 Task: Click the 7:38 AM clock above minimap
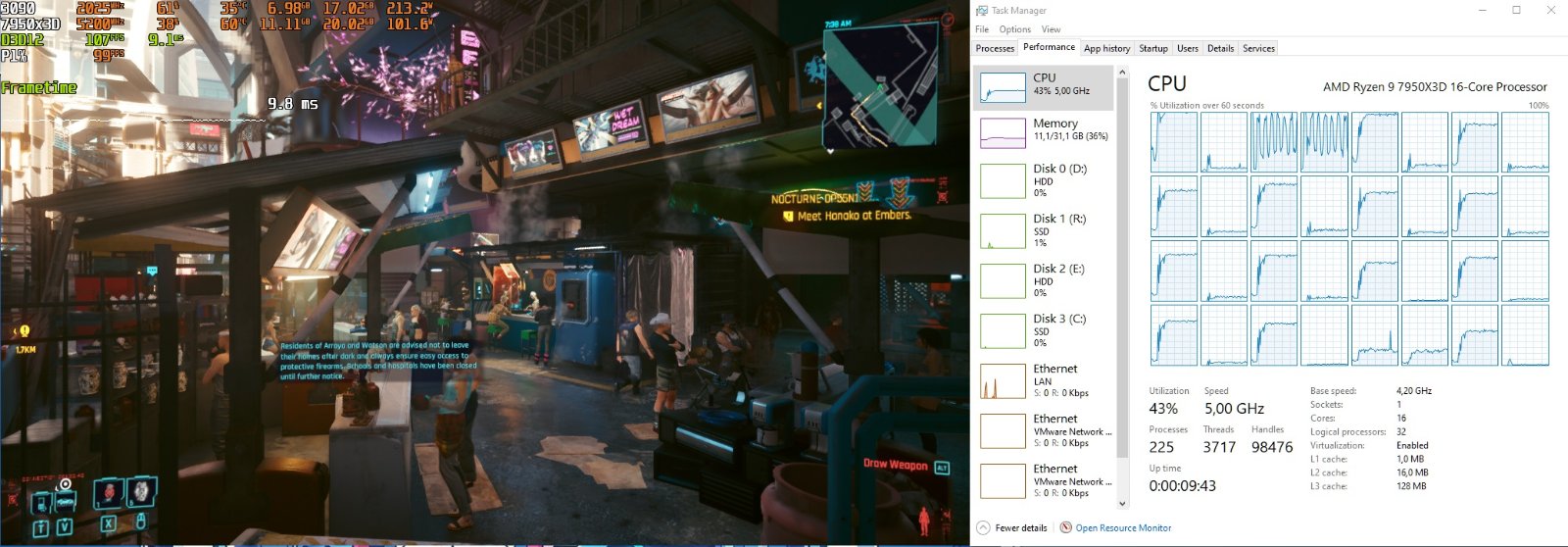(x=838, y=24)
